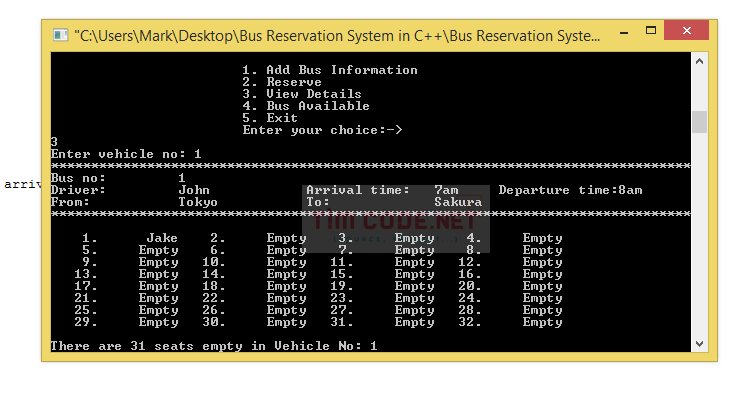This screenshot has width=752, height=397.
Task: Click the 'Empty' entry for seat 15
Action: click(x=414, y=274)
